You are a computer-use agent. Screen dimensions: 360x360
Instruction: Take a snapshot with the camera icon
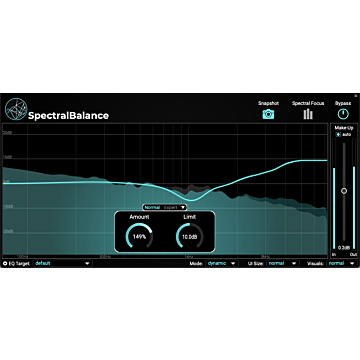tap(268, 114)
